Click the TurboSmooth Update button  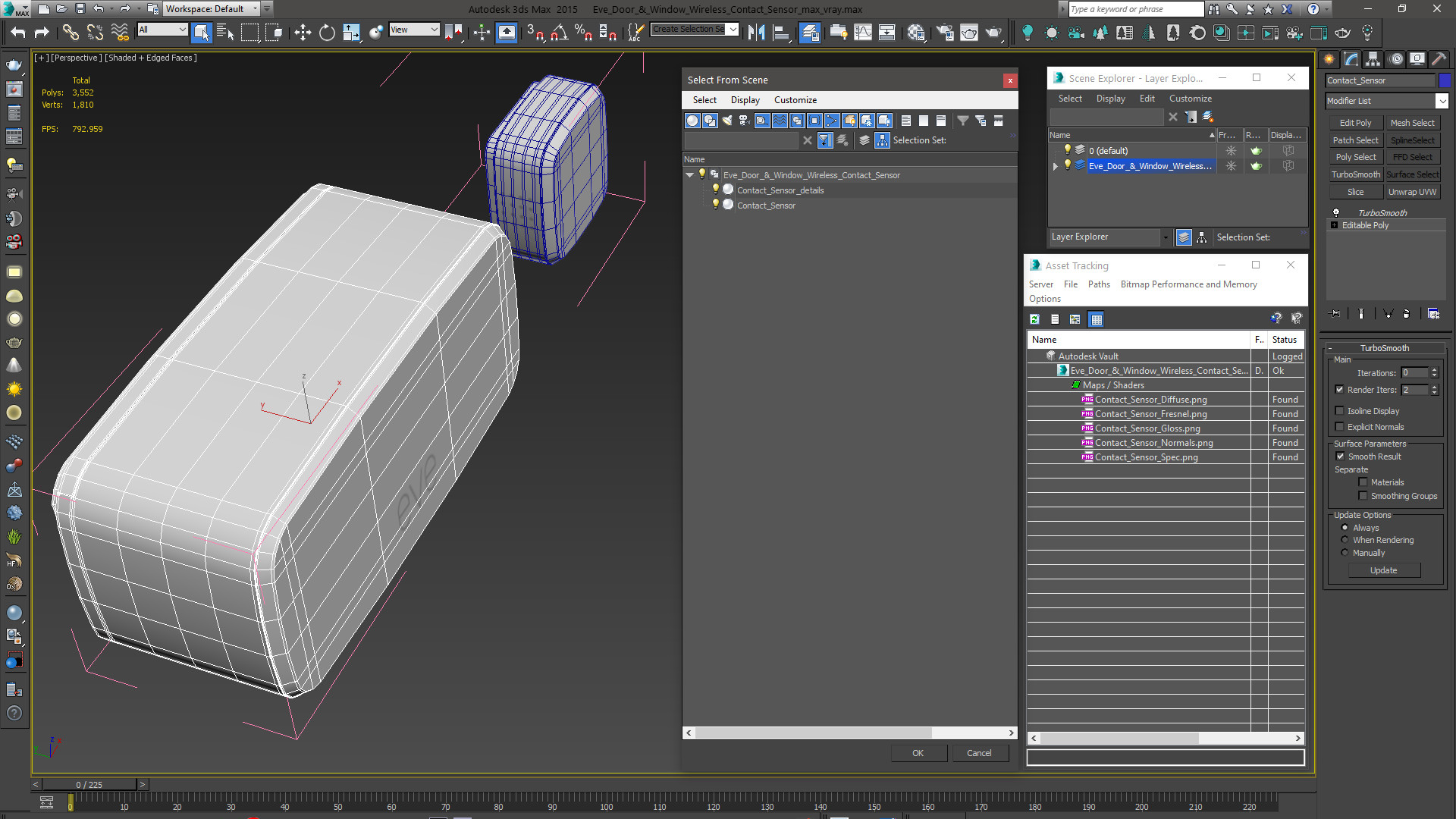point(1383,570)
